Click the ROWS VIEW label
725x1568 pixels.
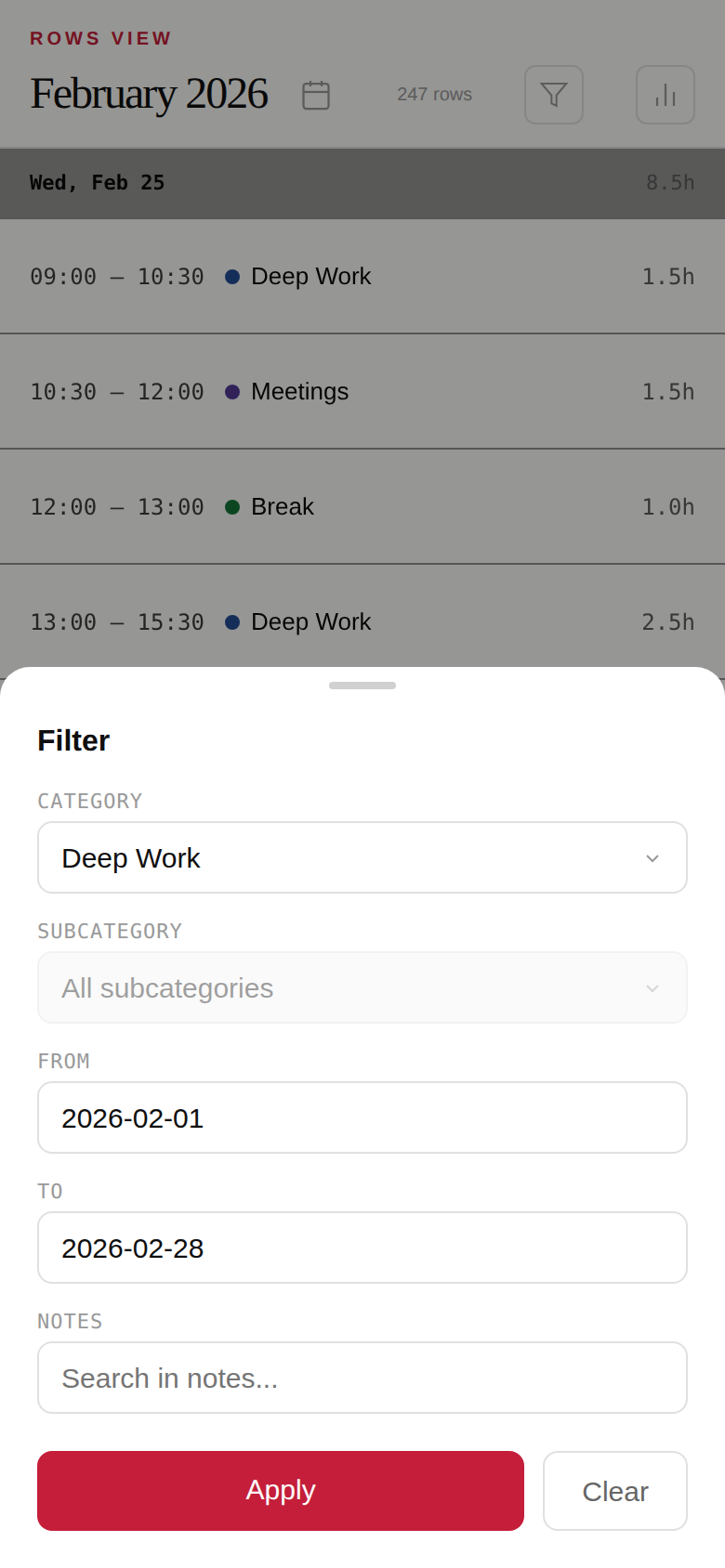click(x=100, y=38)
